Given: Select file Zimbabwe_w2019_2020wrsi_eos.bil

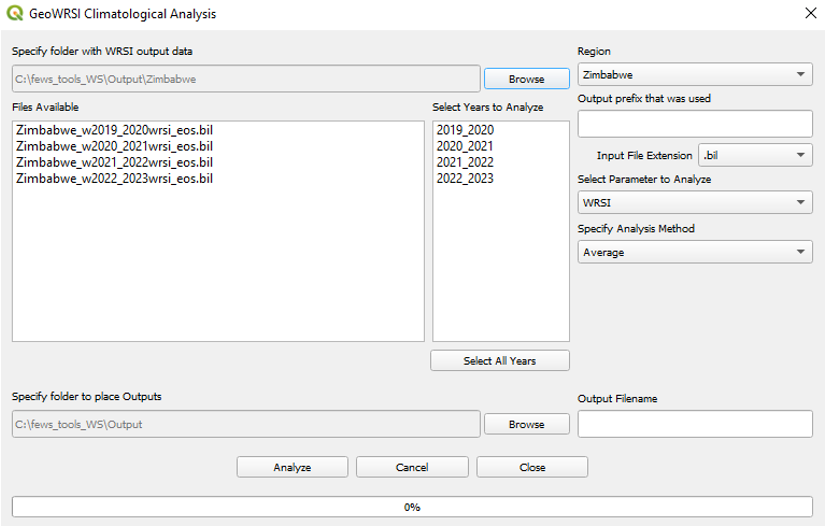Looking at the screenshot, I should pyautogui.click(x=114, y=130).
